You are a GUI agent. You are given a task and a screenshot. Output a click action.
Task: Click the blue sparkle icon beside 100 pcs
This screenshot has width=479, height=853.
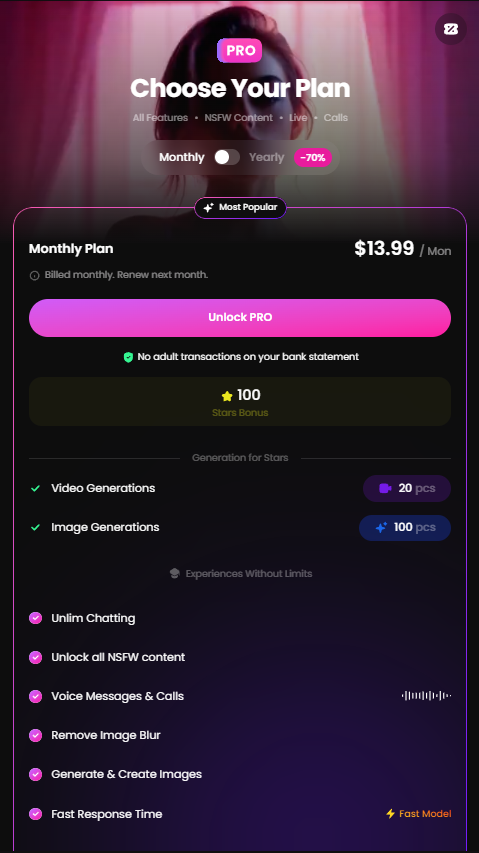pyautogui.click(x=381, y=527)
